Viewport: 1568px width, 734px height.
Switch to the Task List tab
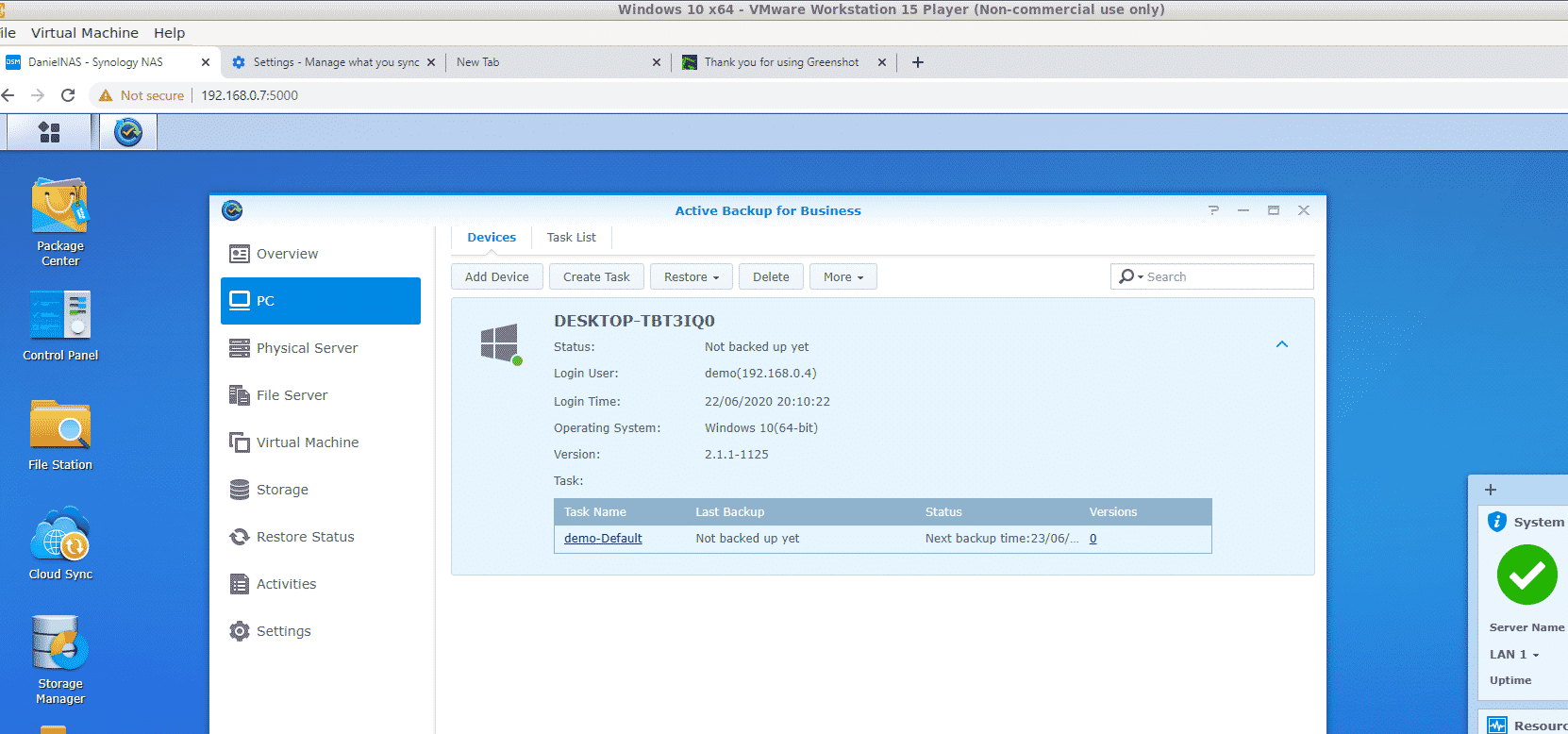[x=571, y=238]
